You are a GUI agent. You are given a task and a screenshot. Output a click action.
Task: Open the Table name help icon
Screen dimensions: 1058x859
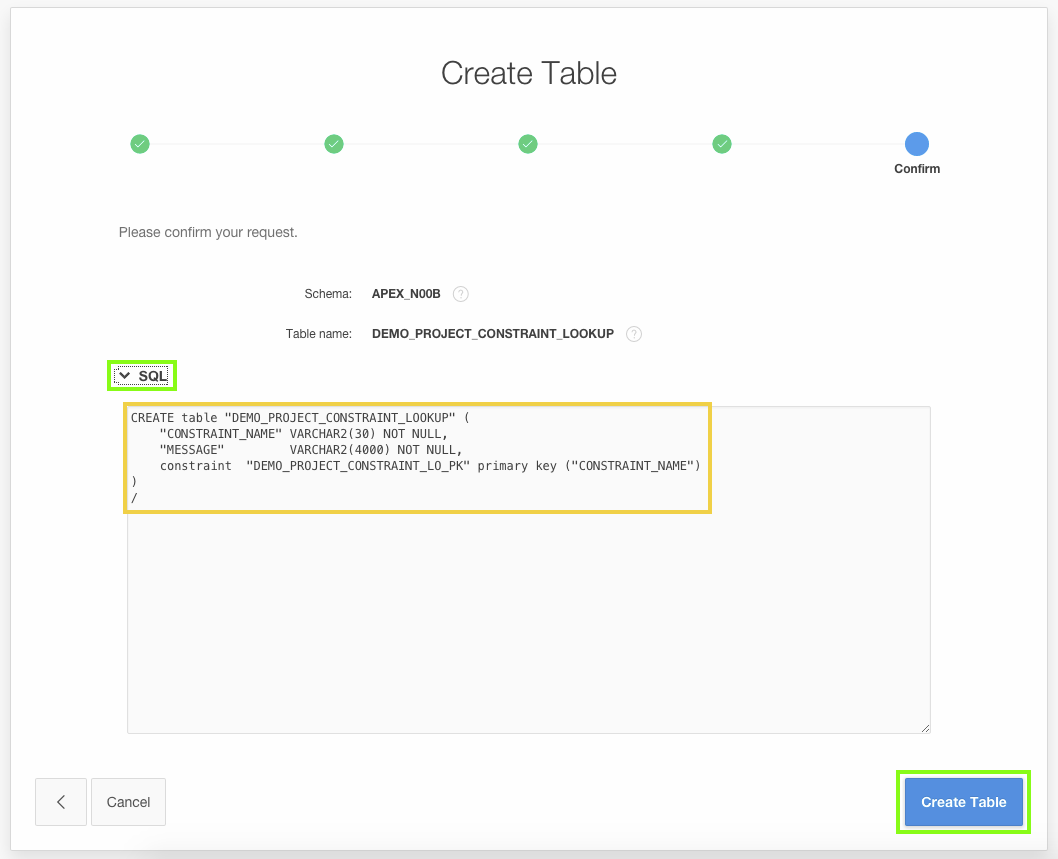633,333
